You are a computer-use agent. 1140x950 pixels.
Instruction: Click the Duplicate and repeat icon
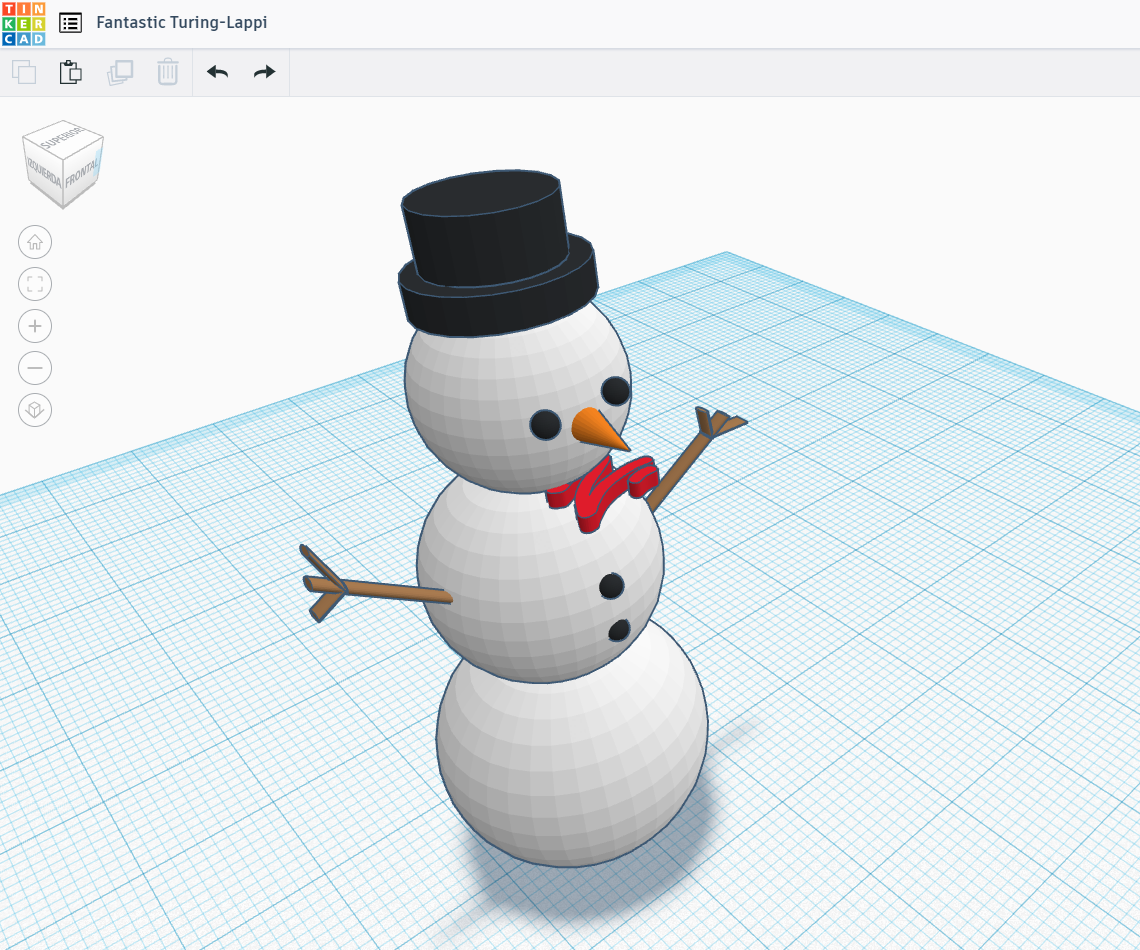[x=120, y=72]
